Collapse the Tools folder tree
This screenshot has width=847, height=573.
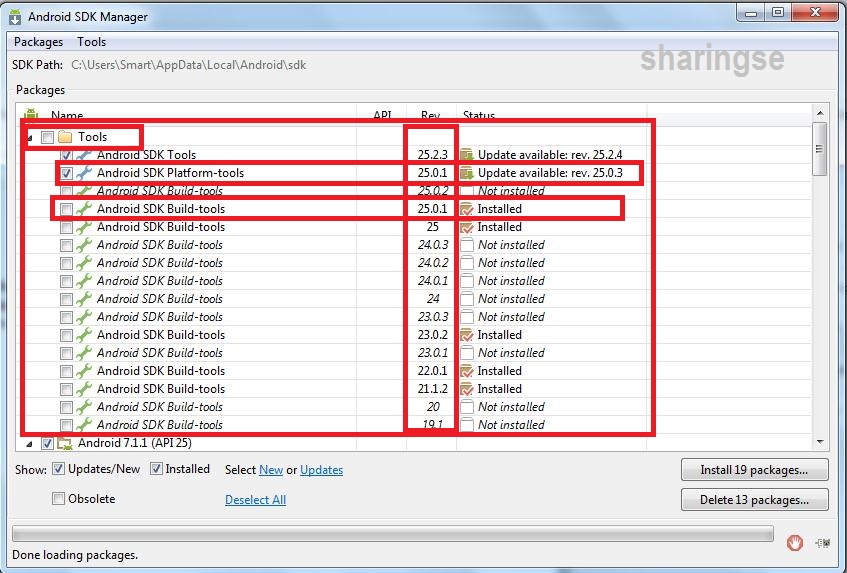[x=30, y=138]
